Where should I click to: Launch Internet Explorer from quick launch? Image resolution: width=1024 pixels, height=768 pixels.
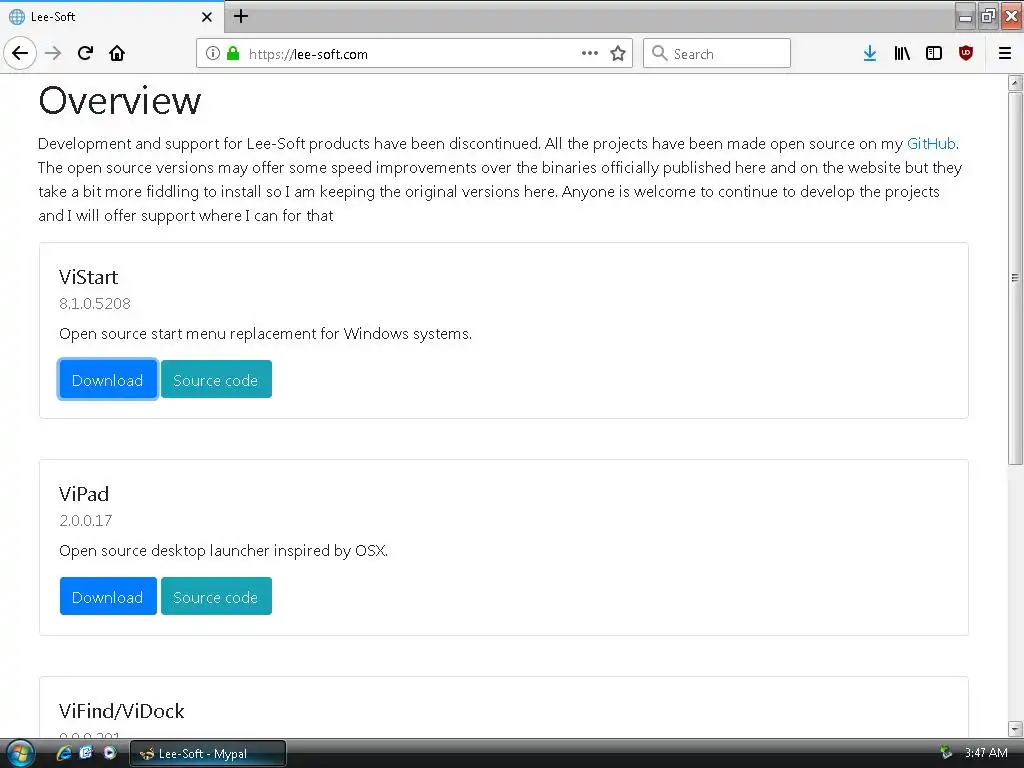pos(63,753)
